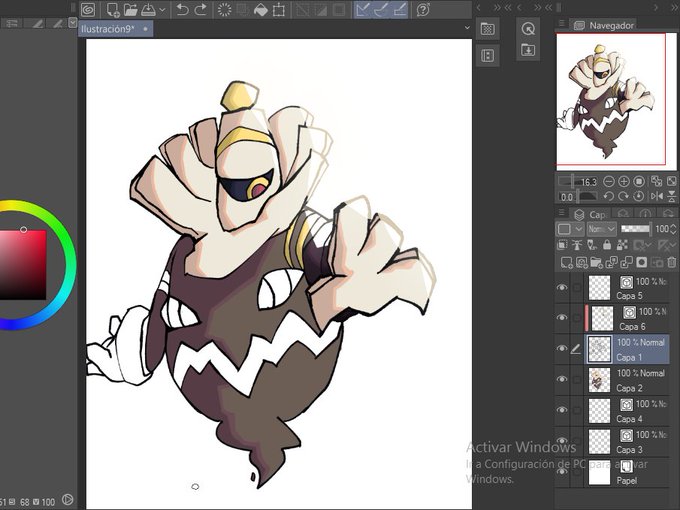
Task: Create a new vector layer
Action: tap(582, 262)
